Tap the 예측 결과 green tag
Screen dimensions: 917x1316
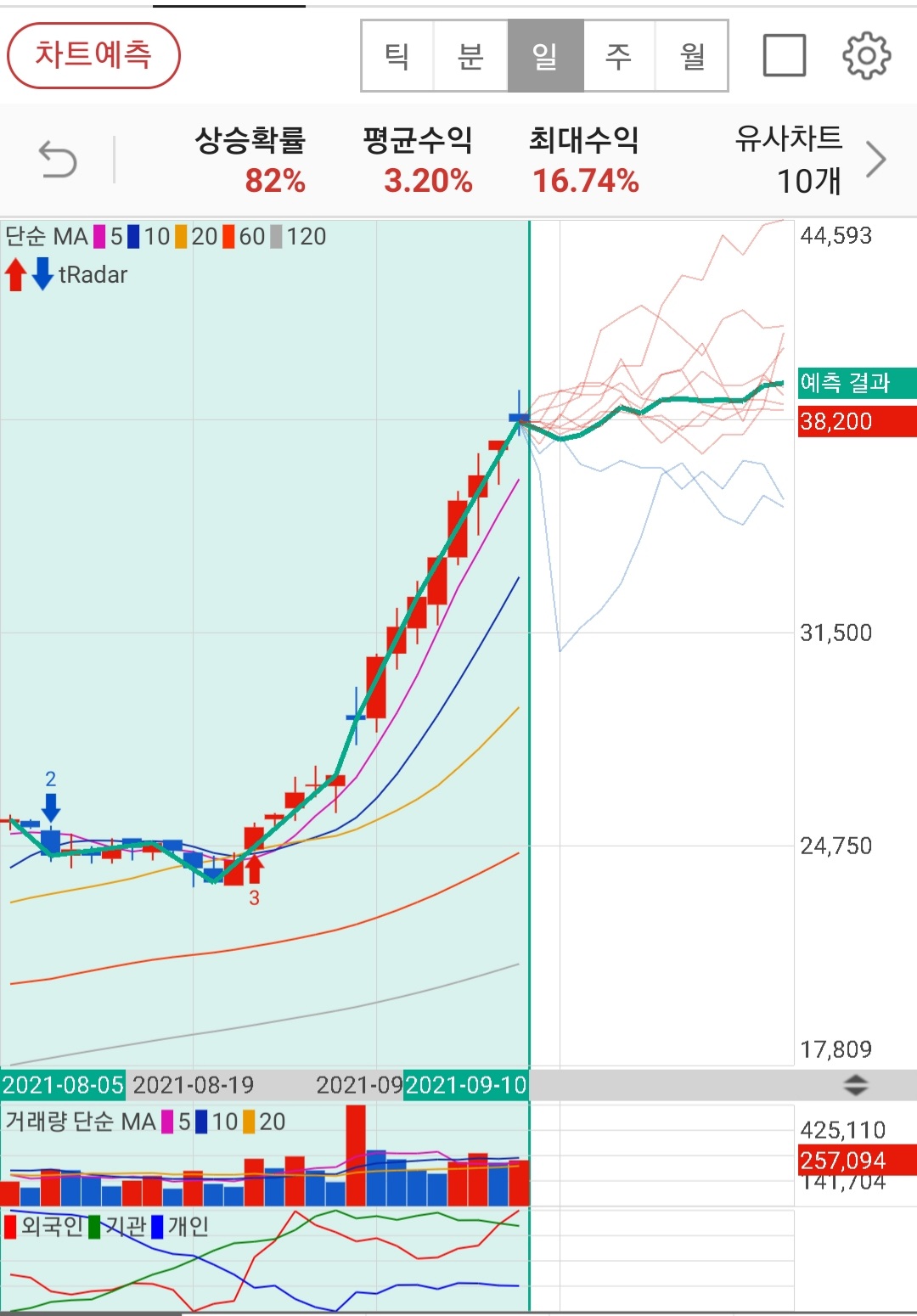coord(857,382)
